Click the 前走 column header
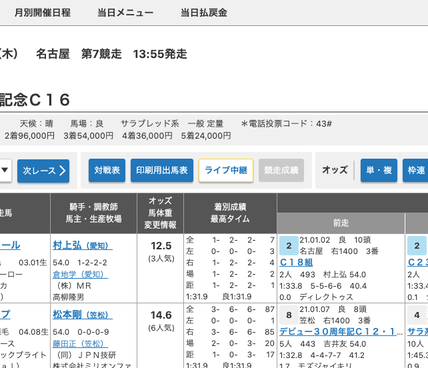The height and width of the screenshot is (368, 428). pyautogui.click(x=341, y=223)
